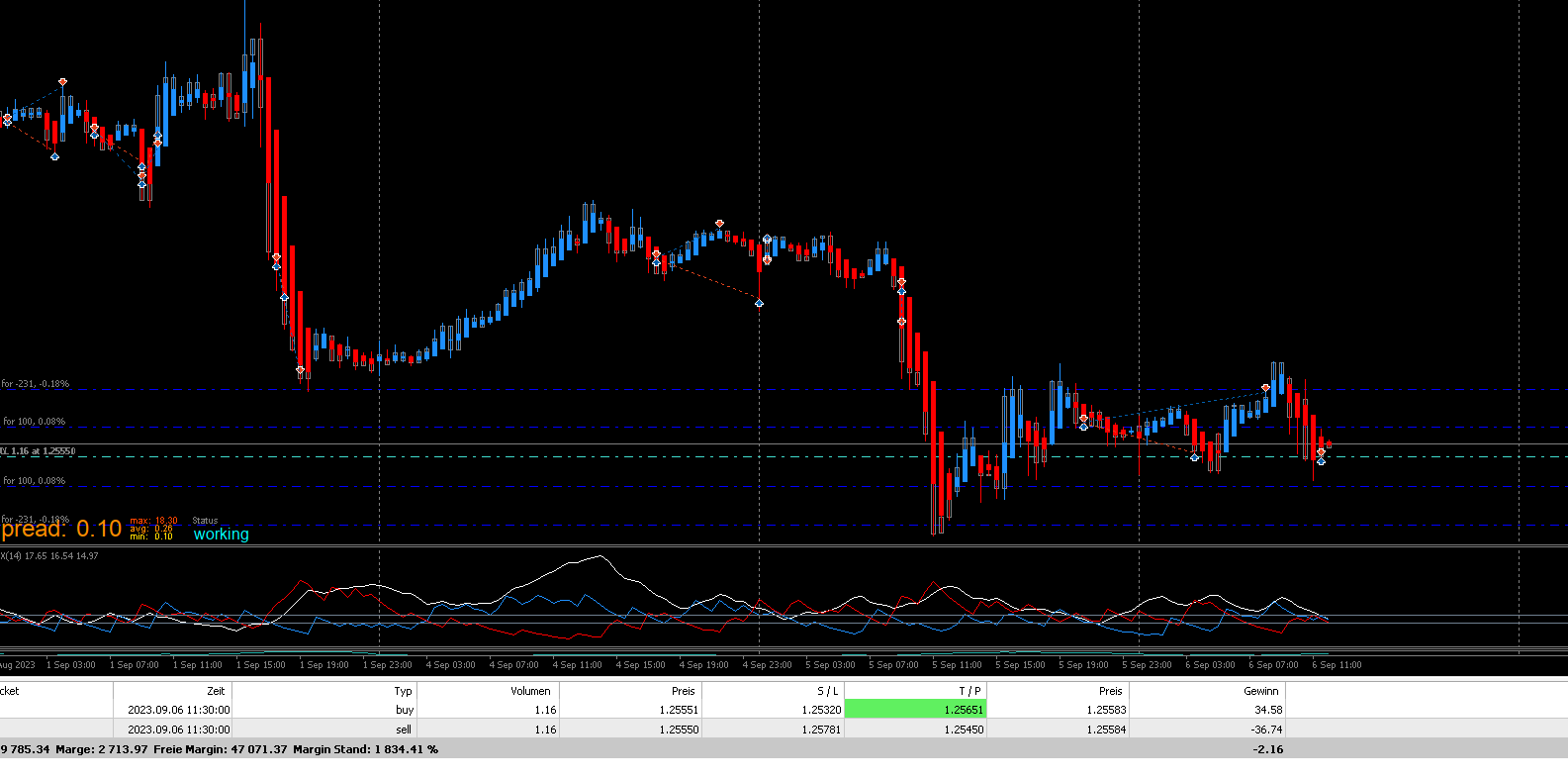Viewport: 1568px width, 780px height.
Task: Click the 5 Sep 07:00 time axis label
Action: [x=893, y=665]
